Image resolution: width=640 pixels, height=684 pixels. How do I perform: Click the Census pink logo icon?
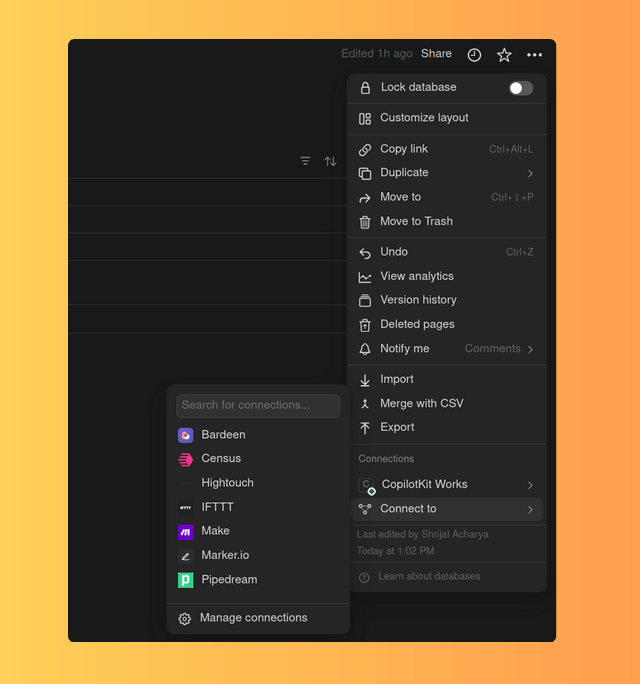click(x=185, y=459)
